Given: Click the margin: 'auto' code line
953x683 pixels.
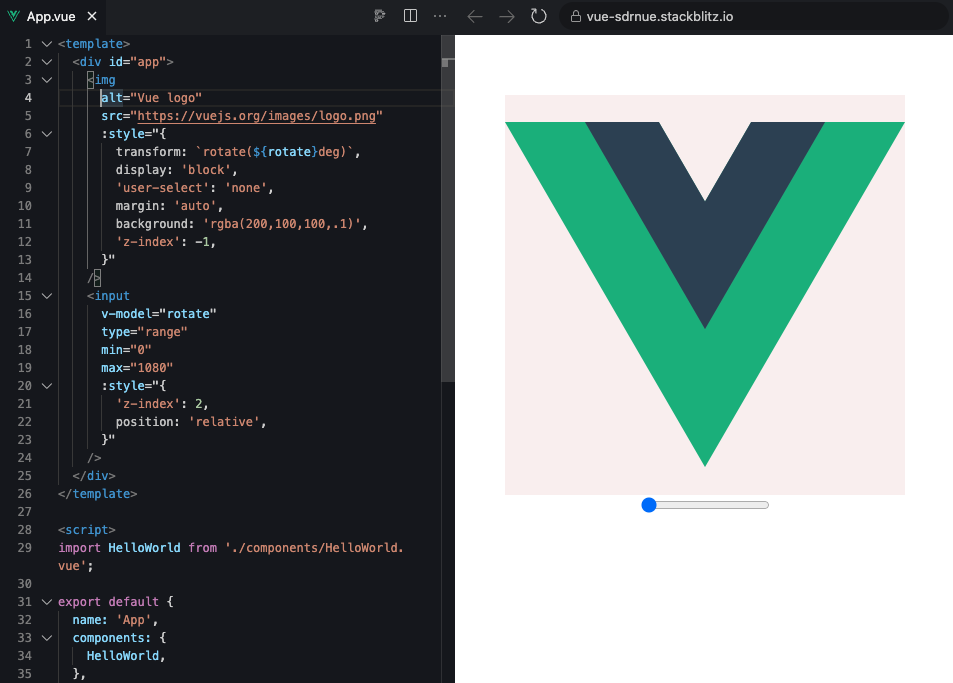Looking at the screenshot, I should coord(169,206).
